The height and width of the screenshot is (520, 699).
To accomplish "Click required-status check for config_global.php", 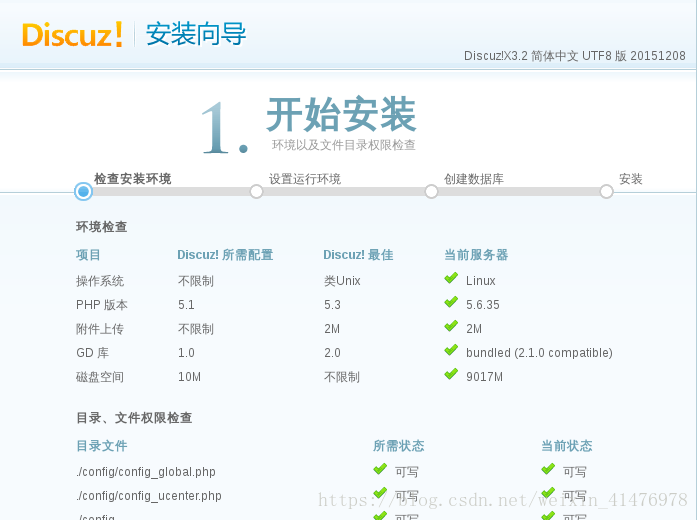I will [380, 469].
